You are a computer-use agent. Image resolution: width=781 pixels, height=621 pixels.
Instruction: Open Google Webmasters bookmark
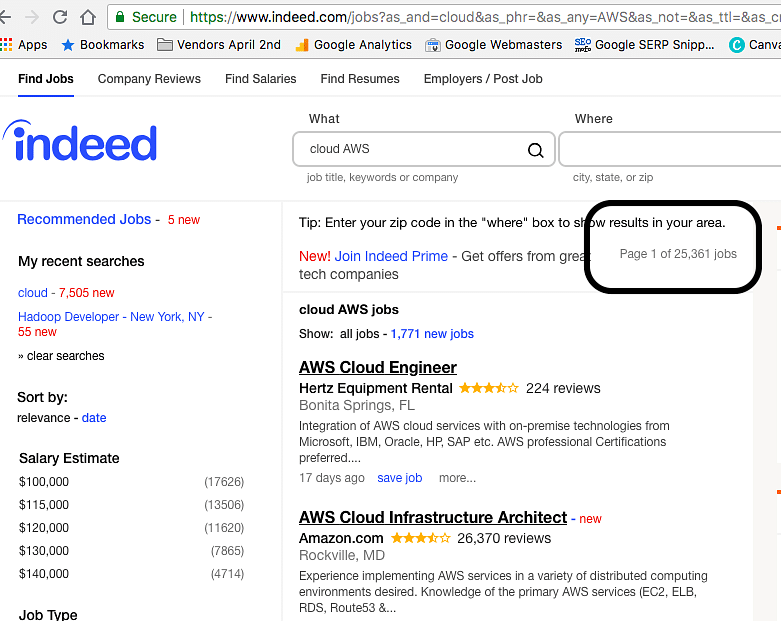pos(493,45)
